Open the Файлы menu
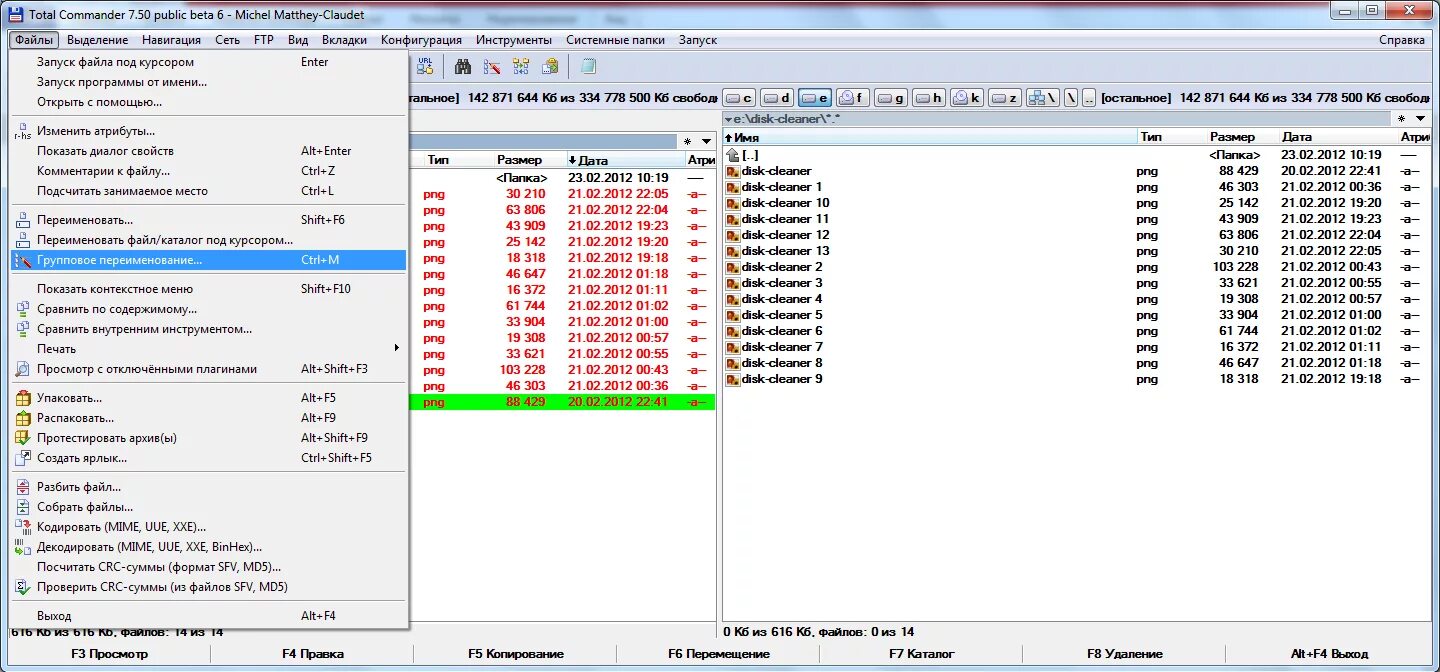Screen dimensions: 1440x672 coord(35,40)
